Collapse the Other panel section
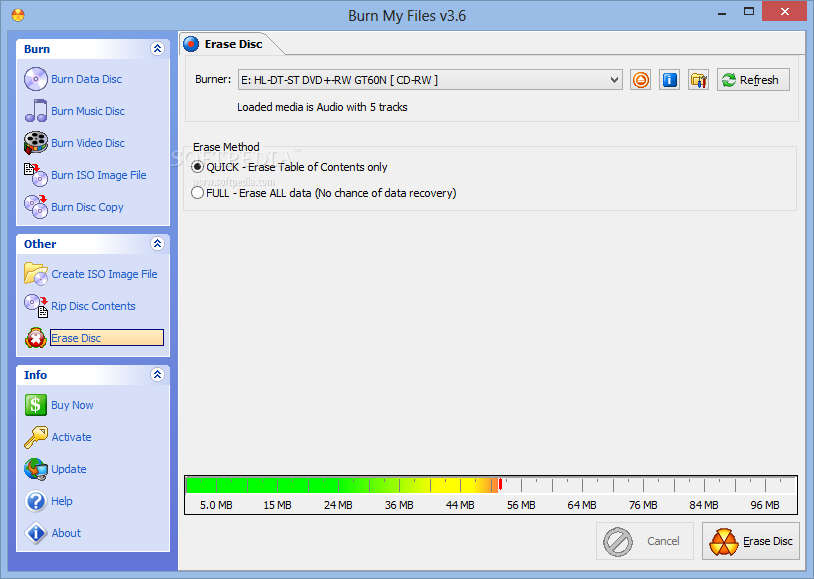814x579 pixels. pos(157,244)
